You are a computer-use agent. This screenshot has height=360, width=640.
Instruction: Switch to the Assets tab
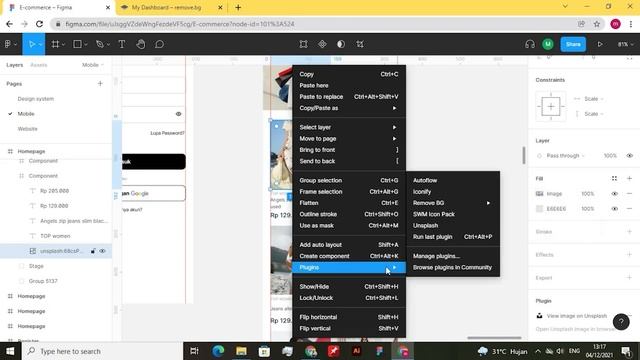point(39,65)
